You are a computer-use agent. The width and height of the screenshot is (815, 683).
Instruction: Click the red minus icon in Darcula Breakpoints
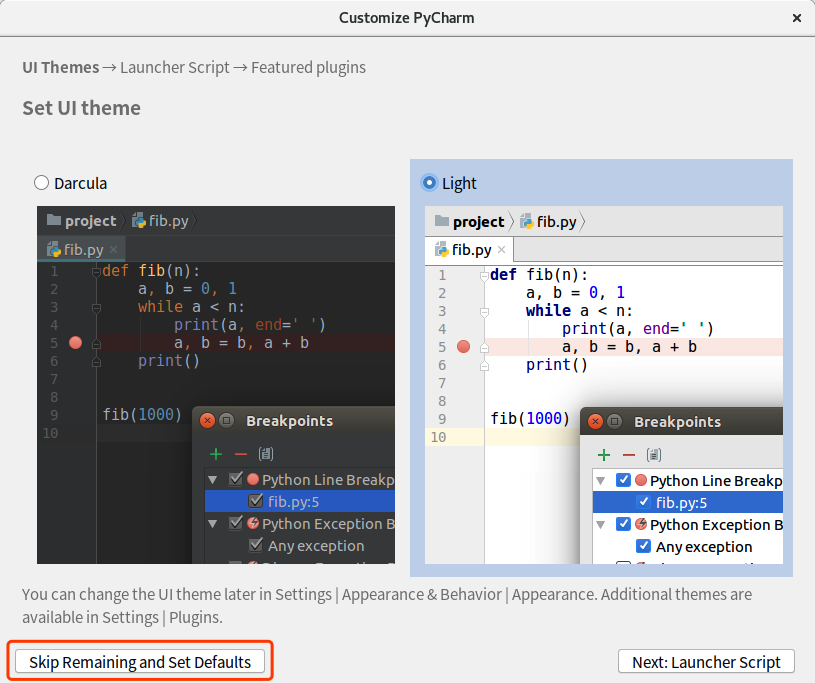click(x=241, y=454)
